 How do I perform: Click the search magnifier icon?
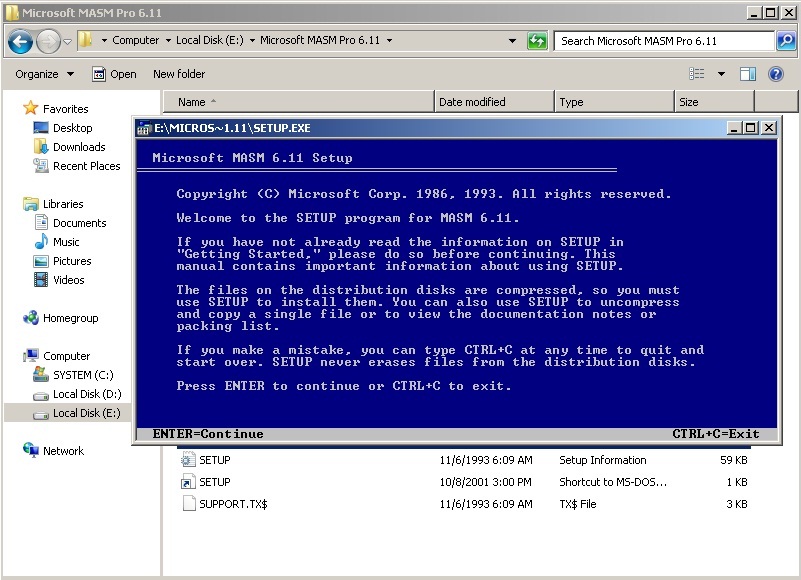786,41
